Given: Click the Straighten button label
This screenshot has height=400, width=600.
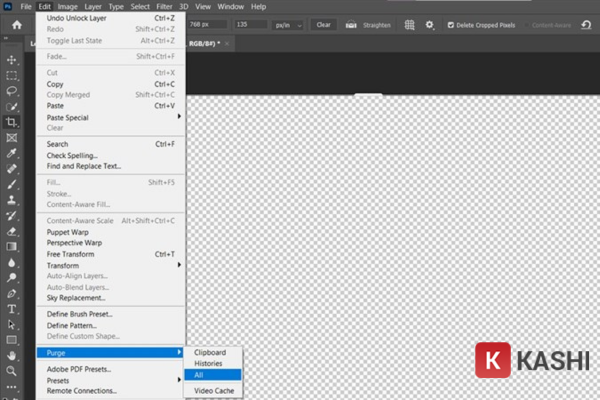Looking at the screenshot, I should (377, 25).
